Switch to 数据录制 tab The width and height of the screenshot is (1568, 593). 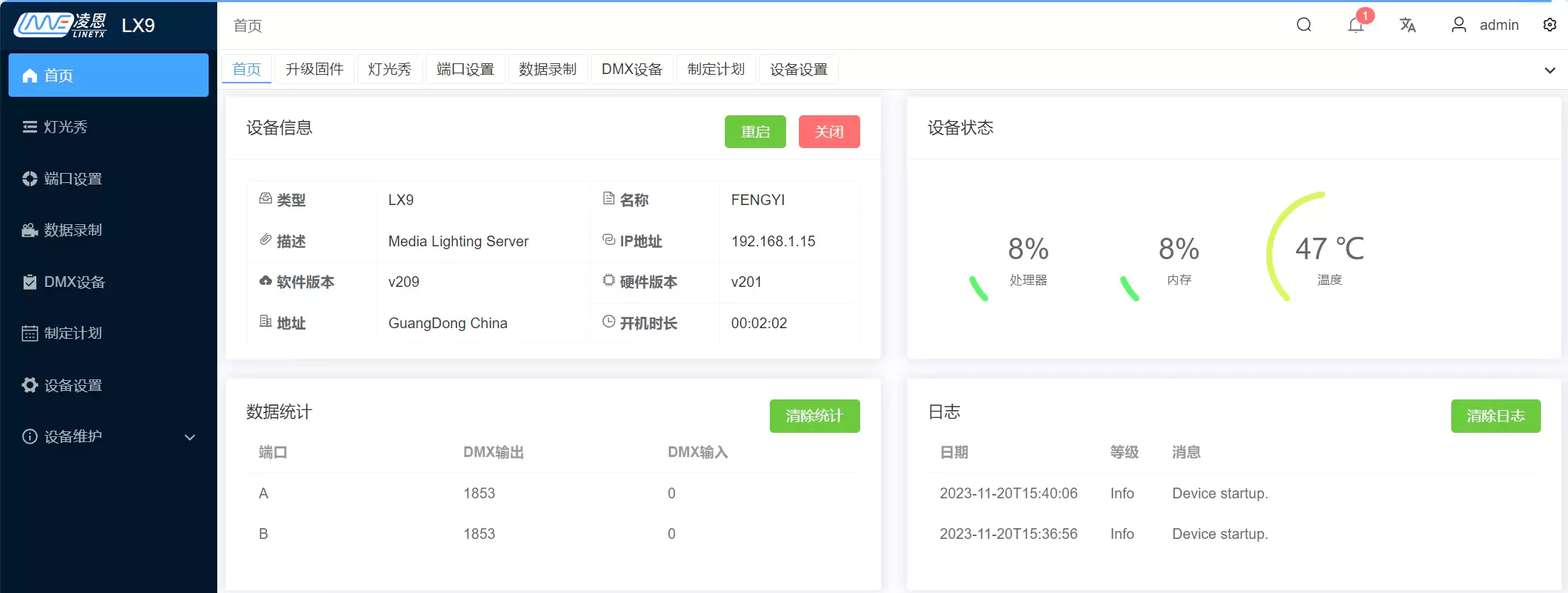pyautogui.click(x=548, y=69)
